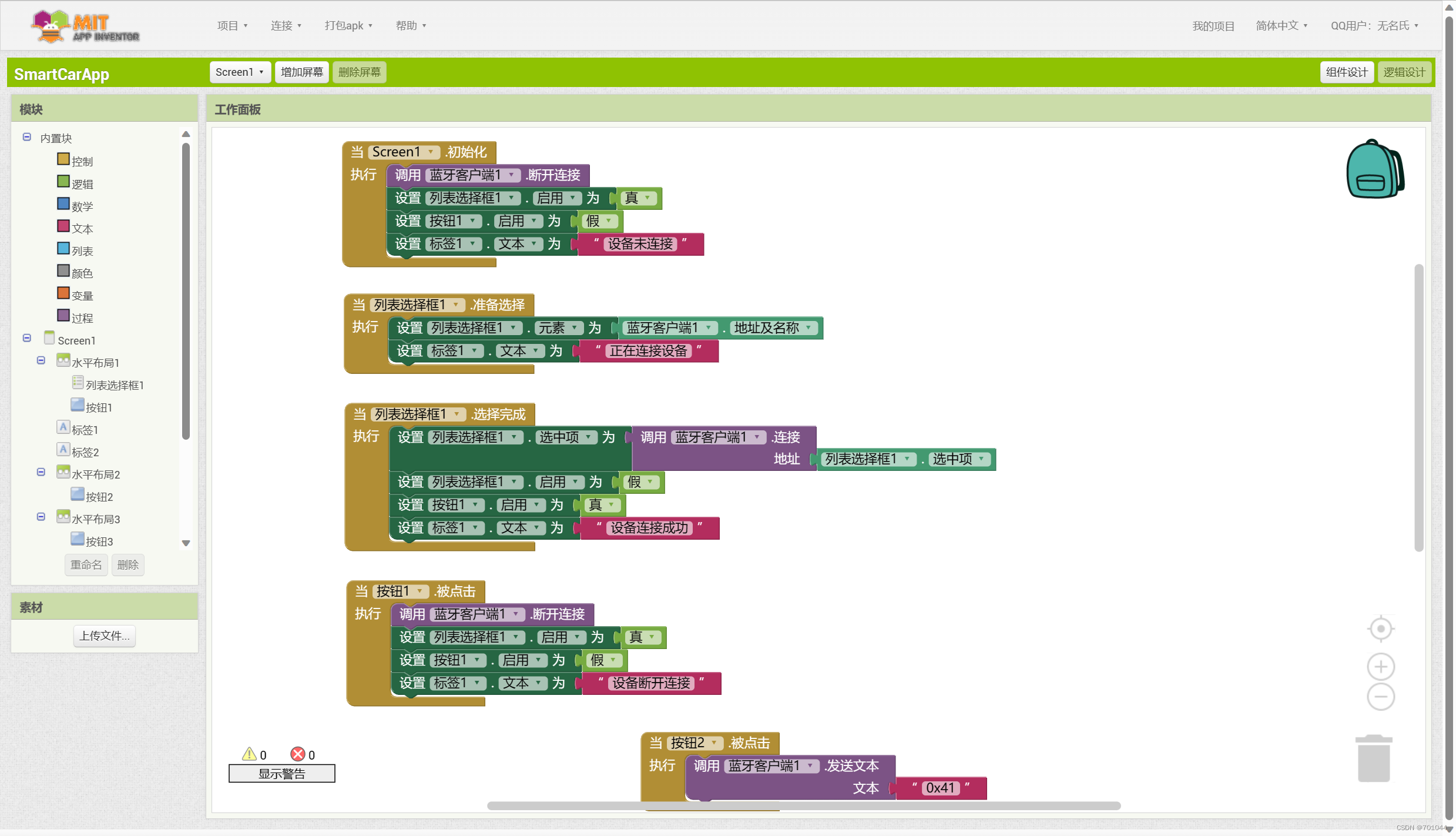This screenshot has width=1456, height=836.
Task: Click the 显示警告 button
Action: click(281, 774)
